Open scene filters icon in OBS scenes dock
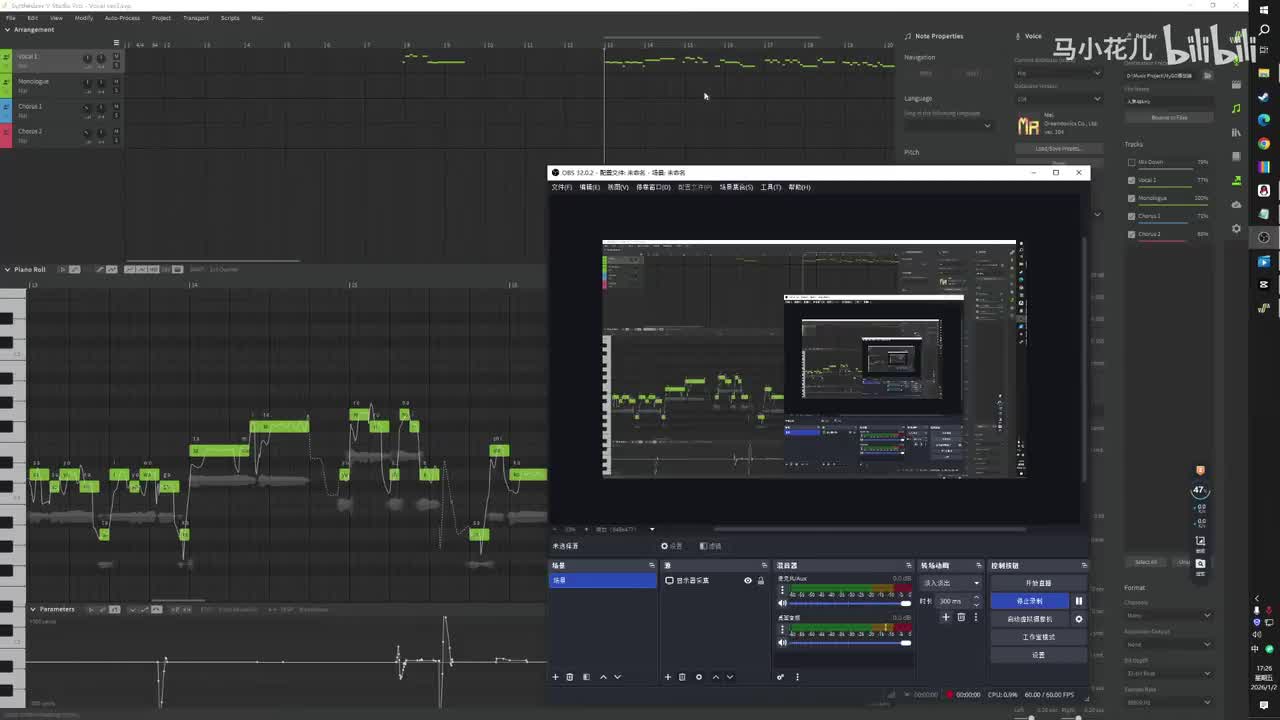Viewport: 1280px width, 720px height. pyautogui.click(x=586, y=677)
